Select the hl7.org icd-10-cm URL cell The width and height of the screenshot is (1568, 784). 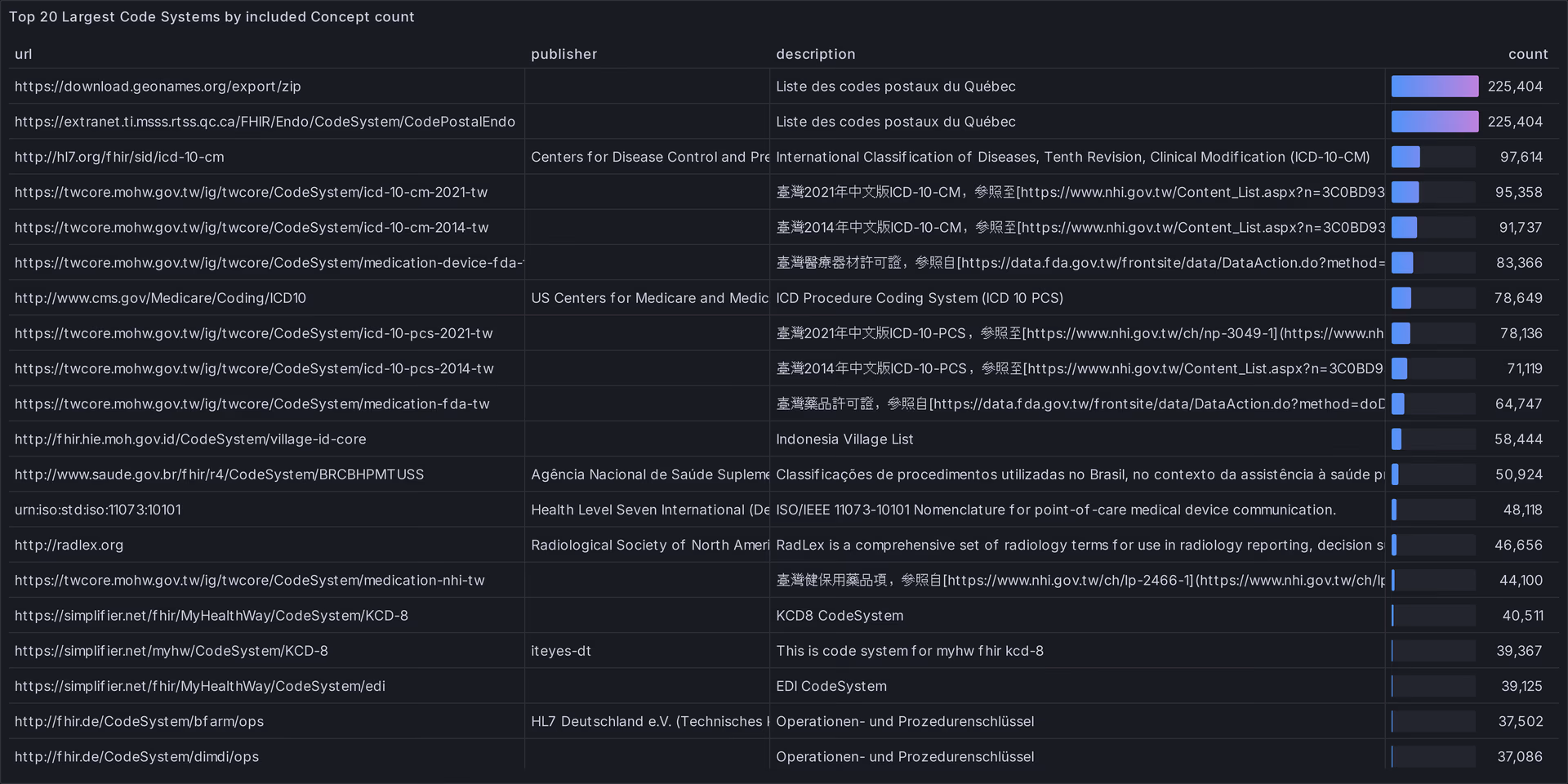(x=119, y=157)
